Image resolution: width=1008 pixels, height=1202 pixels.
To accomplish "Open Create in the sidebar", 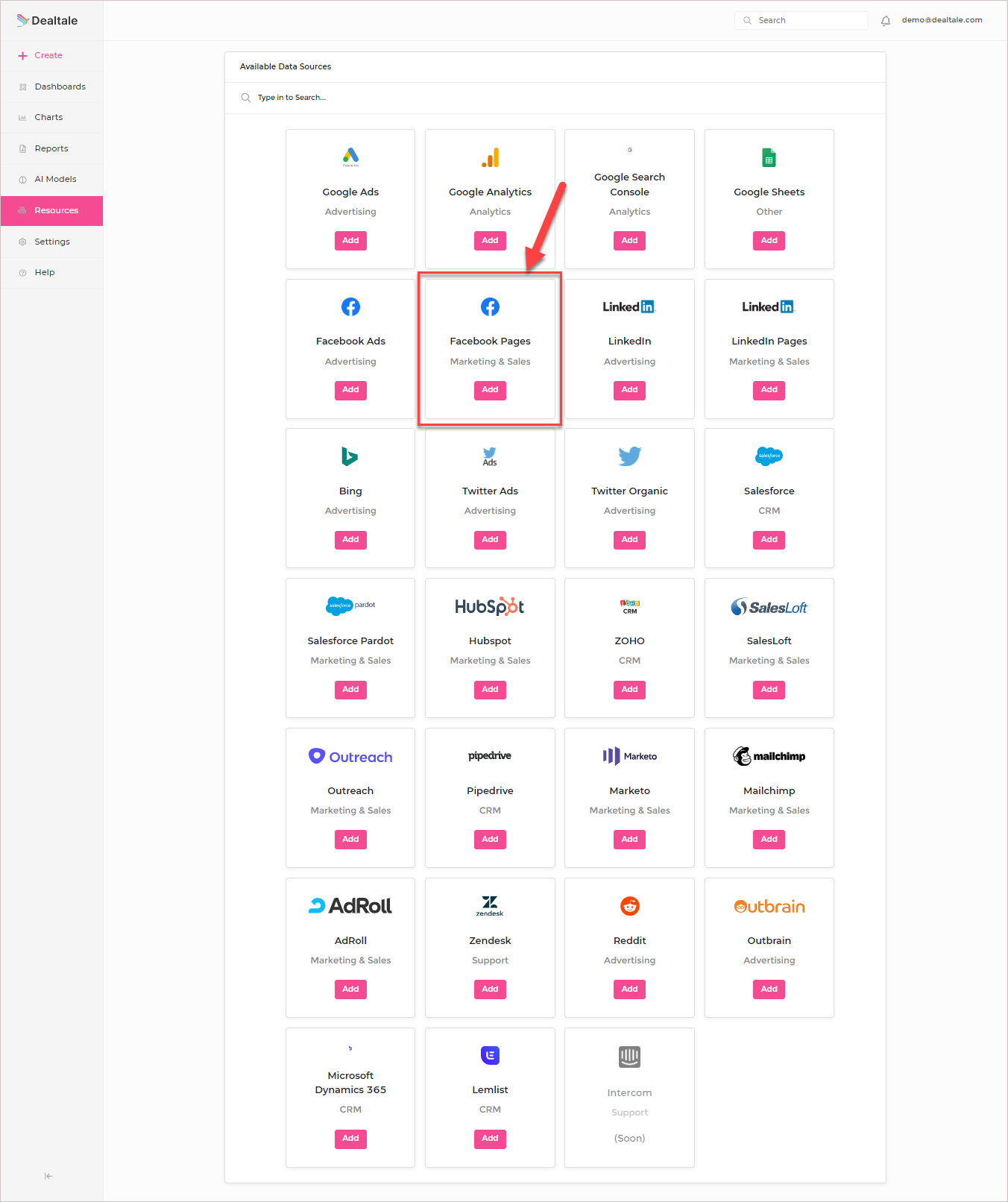I will click(51, 56).
